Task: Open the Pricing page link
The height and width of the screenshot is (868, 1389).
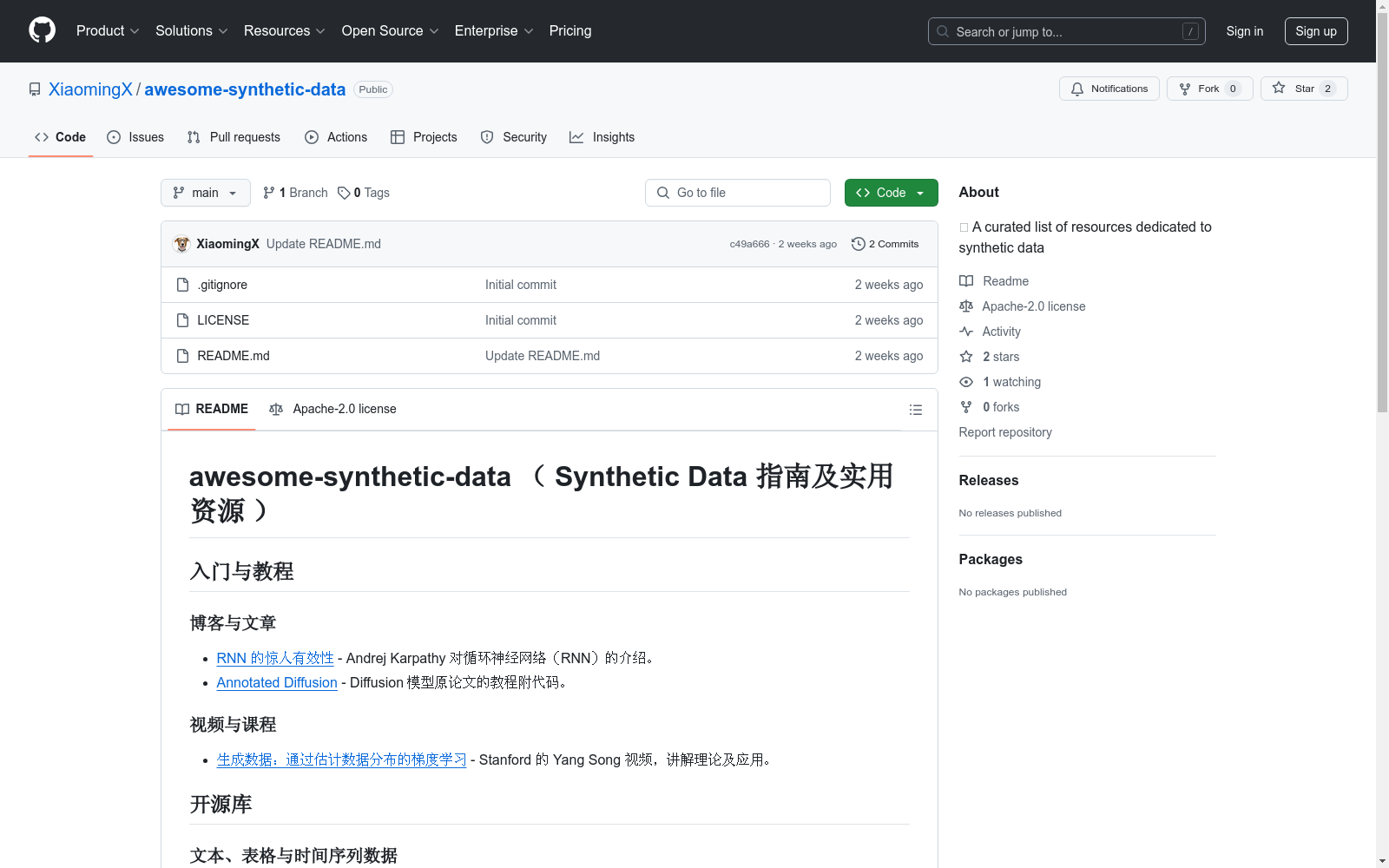Action: pos(570,30)
